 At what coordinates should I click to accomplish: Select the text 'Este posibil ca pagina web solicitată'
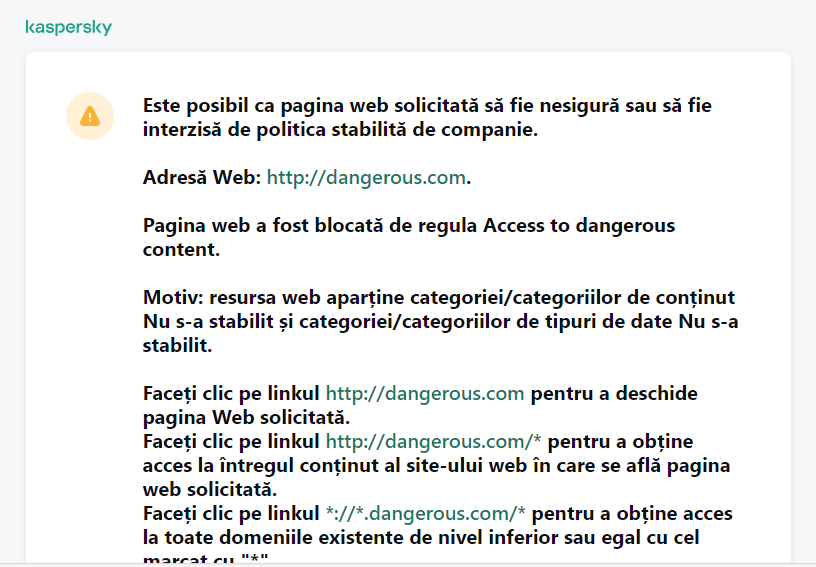(x=311, y=106)
